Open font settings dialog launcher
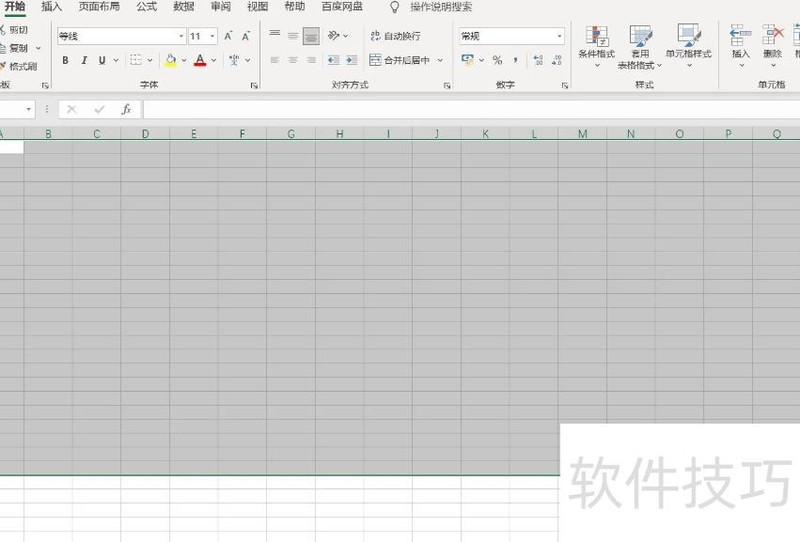This screenshot has width=800, height=542. pos(254,86)
